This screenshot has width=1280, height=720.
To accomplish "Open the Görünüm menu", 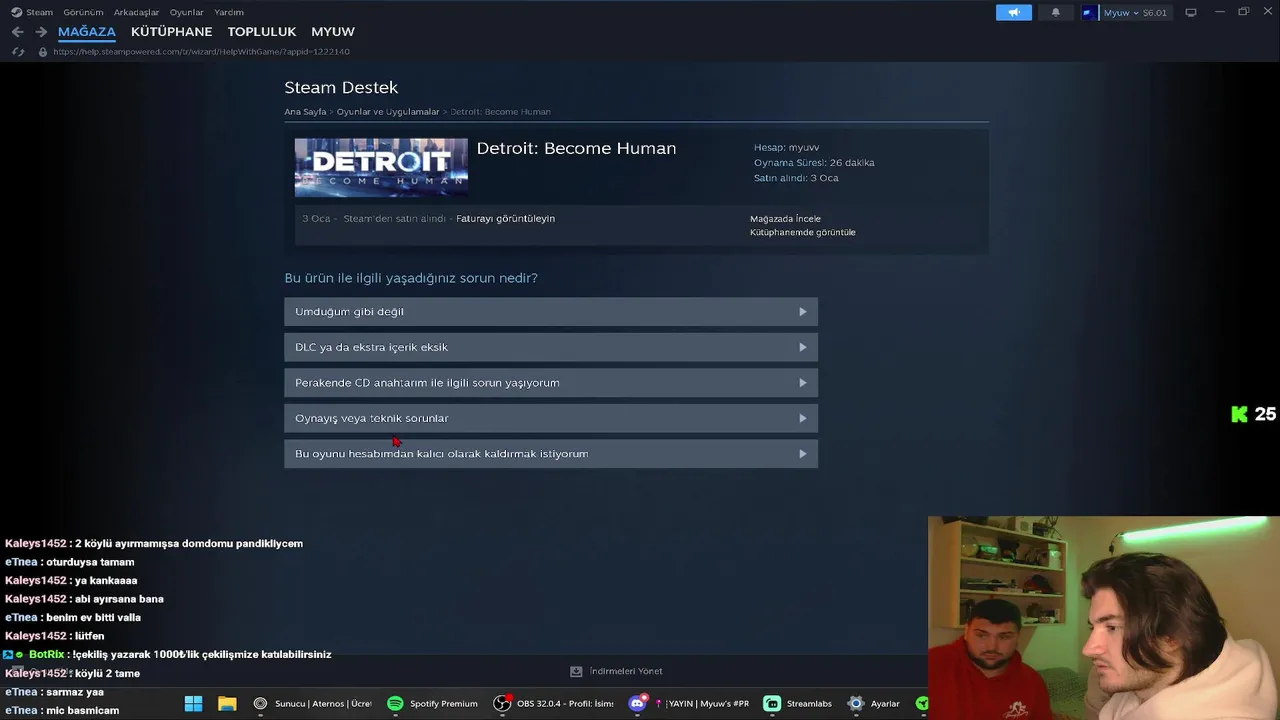I will [x=83, y=12].
